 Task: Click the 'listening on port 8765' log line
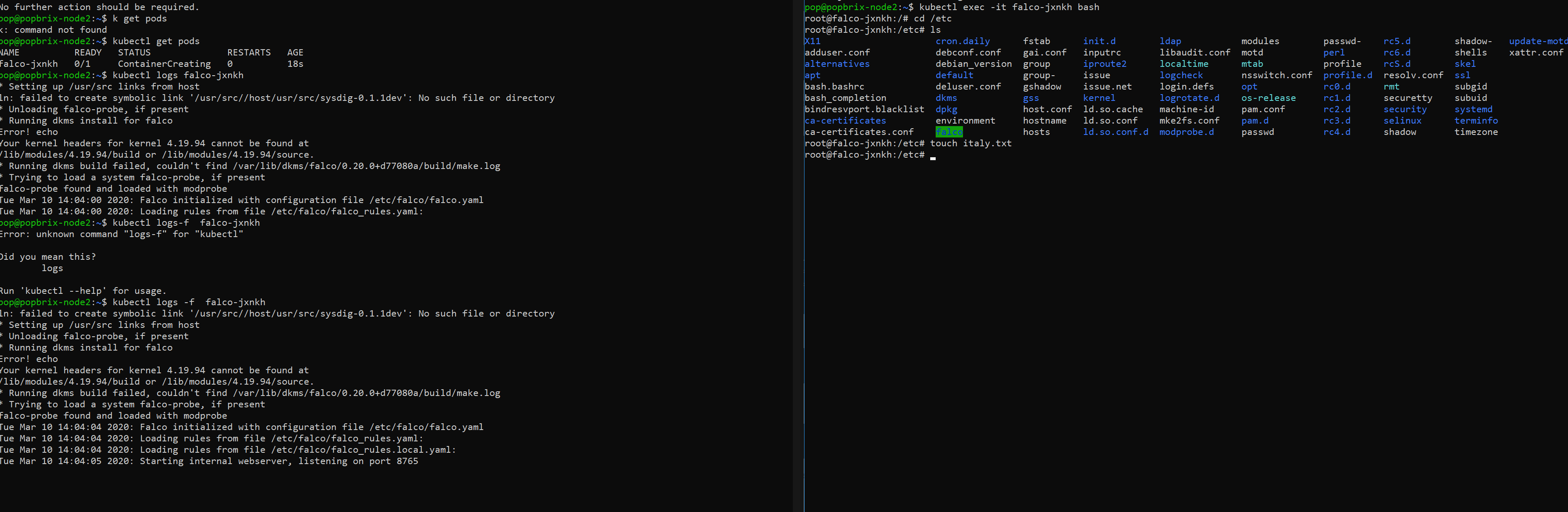tap(209, 462)
